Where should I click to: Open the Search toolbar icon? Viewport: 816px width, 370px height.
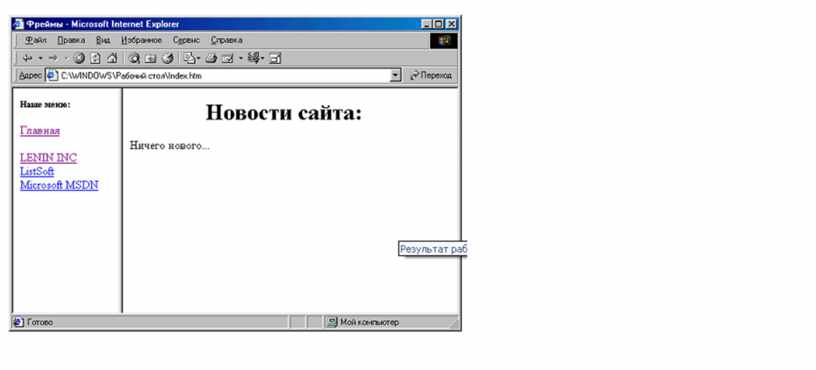tap(134, 58)
